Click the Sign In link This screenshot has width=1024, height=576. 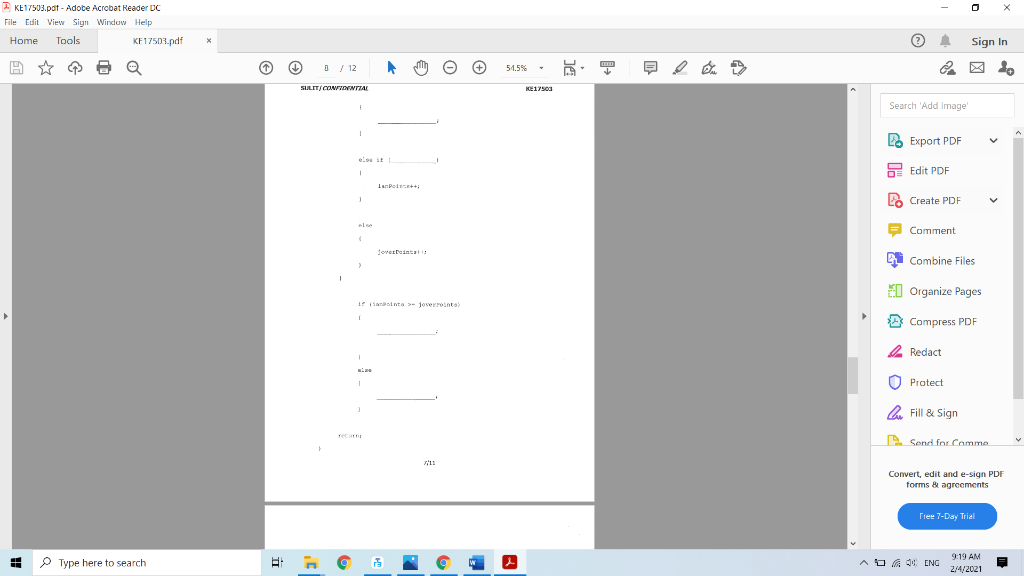(989, 41)
